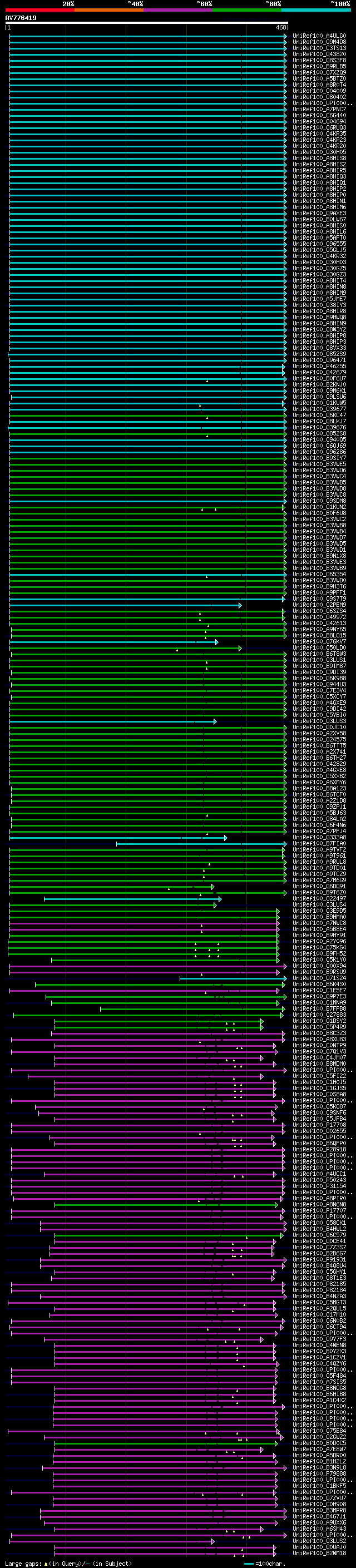Viewport: 356px width, 1568px height.
Task: Click the cyan ~100% legend segment
Action: click(x=316, y=11)
